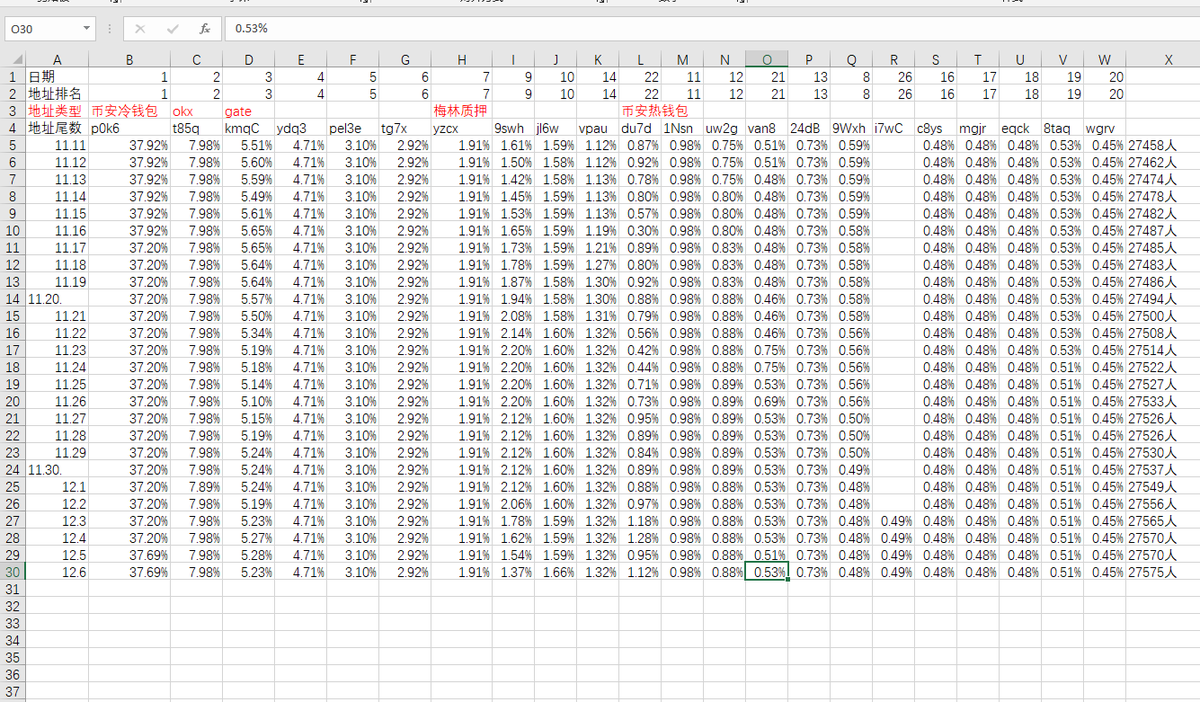
Task: Click address suffix cell pel3e
Action: coord(352,128)
